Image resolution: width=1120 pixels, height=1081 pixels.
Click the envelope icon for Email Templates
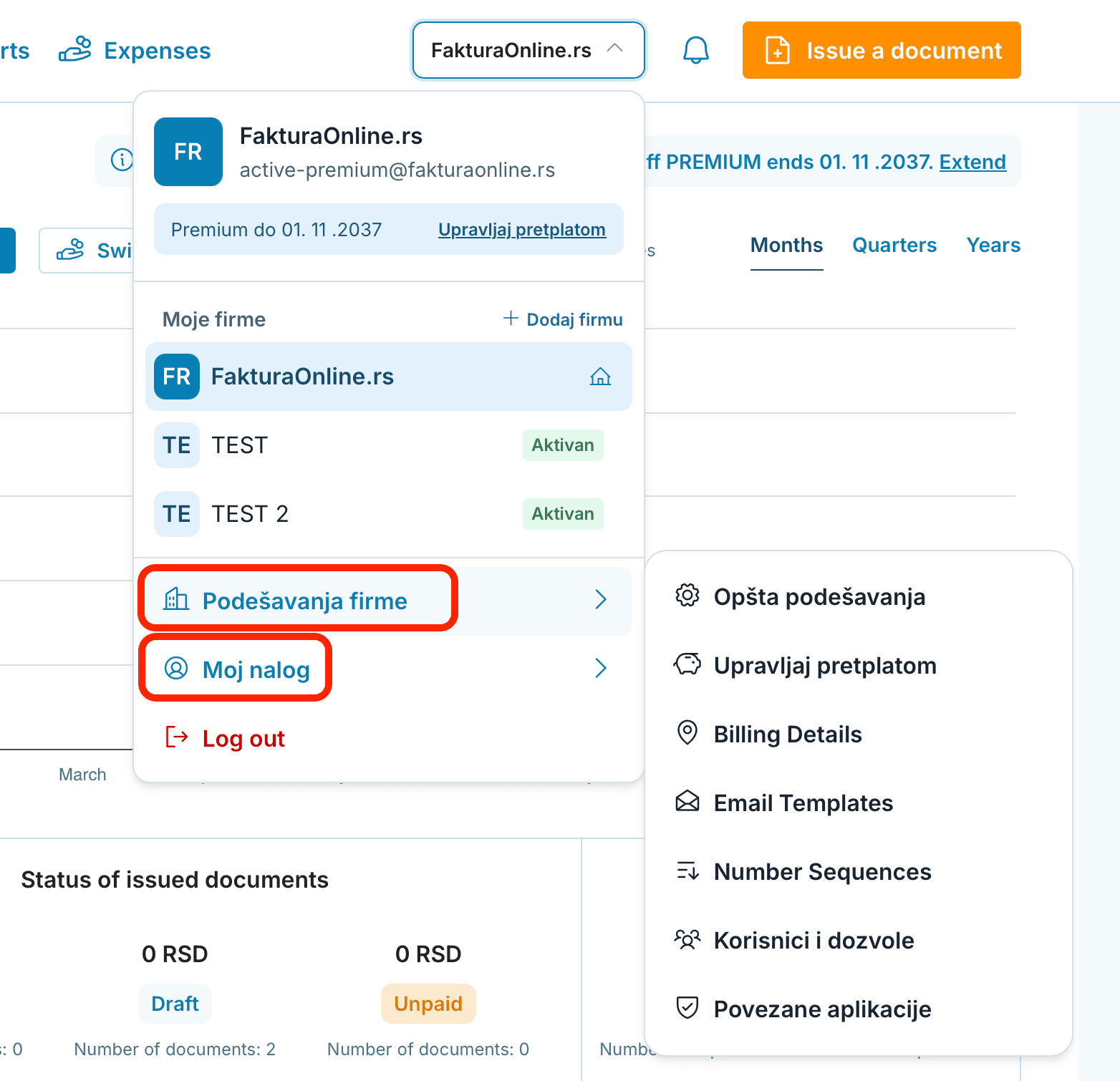(687, 801)
